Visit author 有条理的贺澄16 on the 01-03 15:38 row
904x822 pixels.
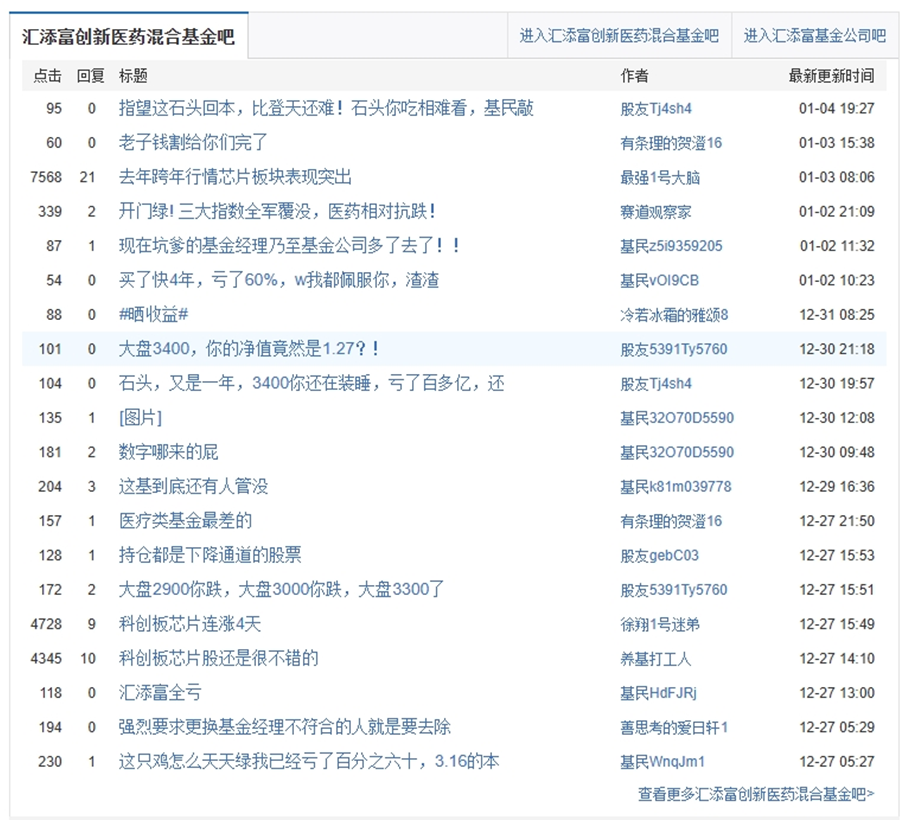671,143
